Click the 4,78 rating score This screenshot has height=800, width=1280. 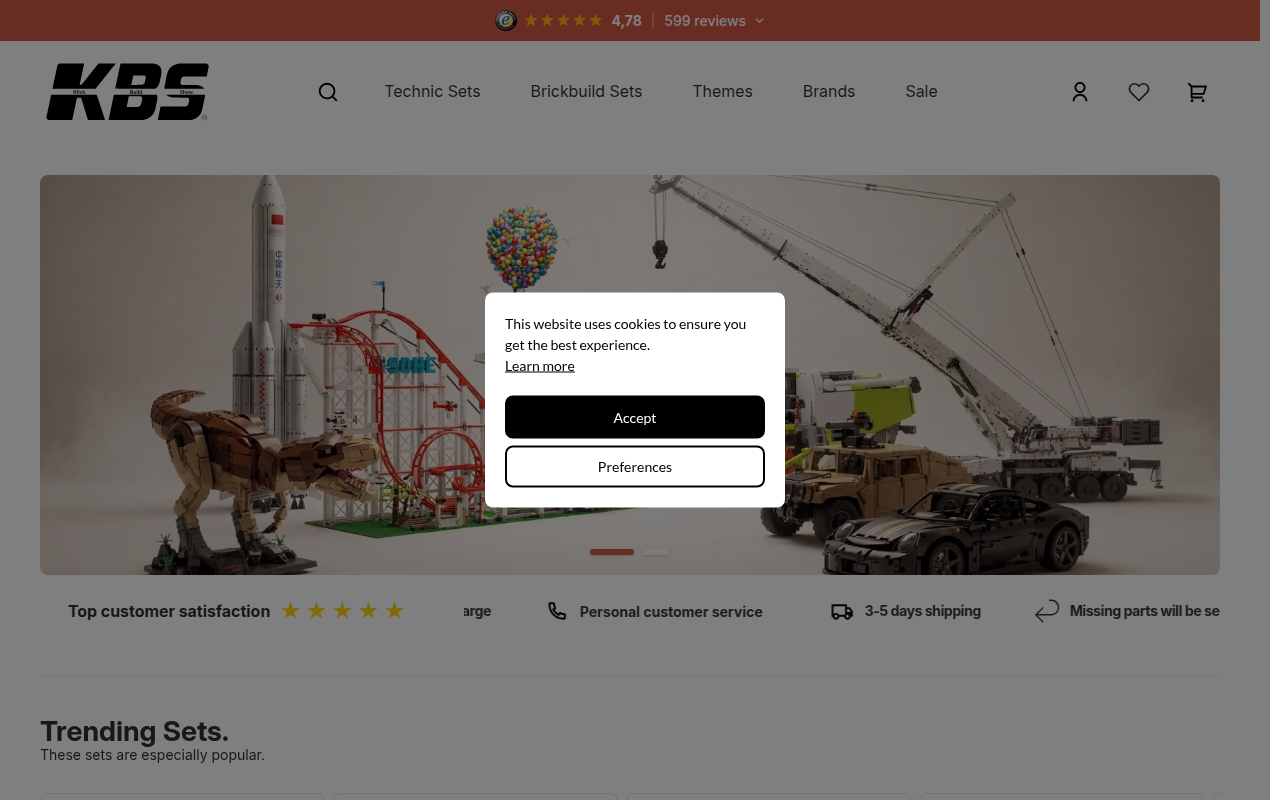pyautogui.click(x=627, y=21)
